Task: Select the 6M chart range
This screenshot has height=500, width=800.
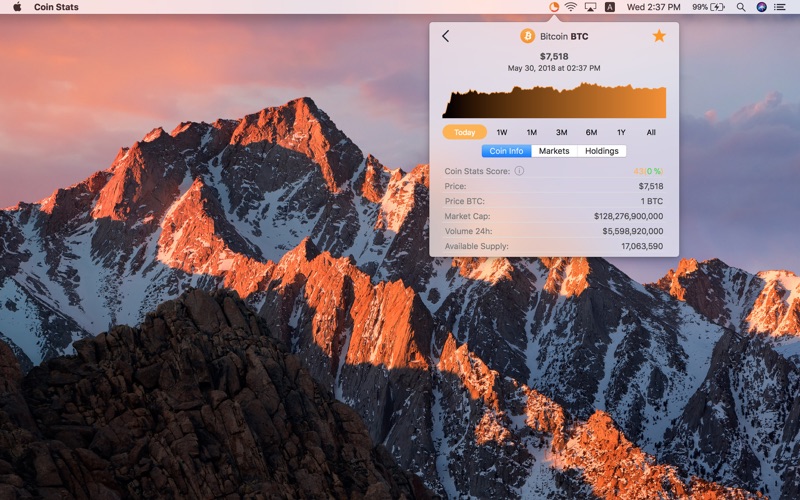Action: tap(591, 132)
